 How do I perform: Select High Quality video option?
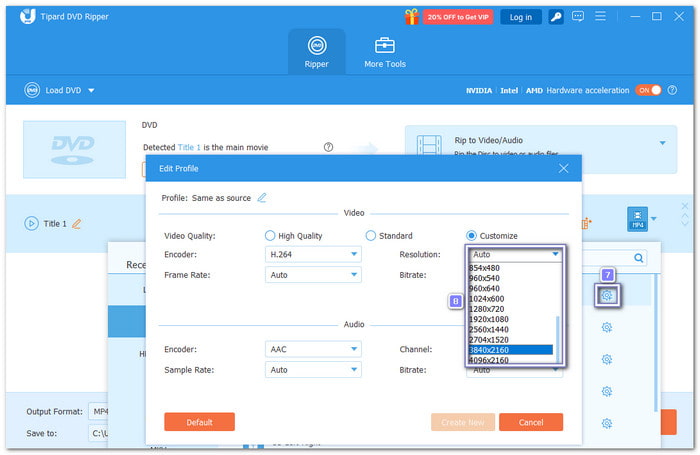pyautogui.click(x=270, y=236)
